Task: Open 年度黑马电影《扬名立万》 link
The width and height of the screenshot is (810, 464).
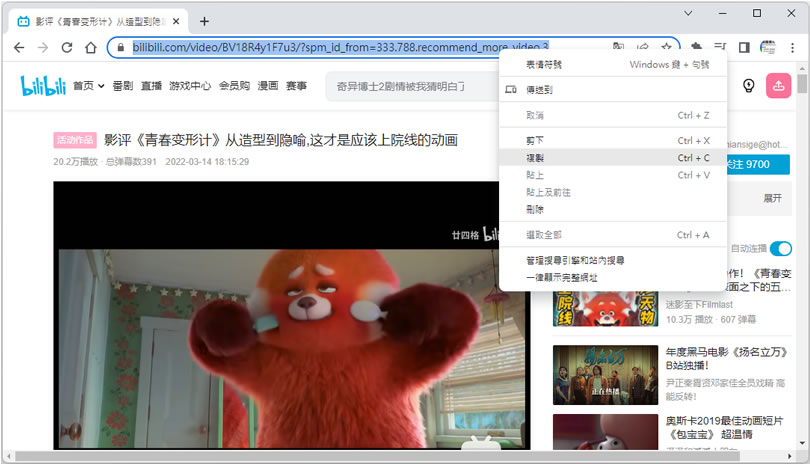Action: click(727, 359)
